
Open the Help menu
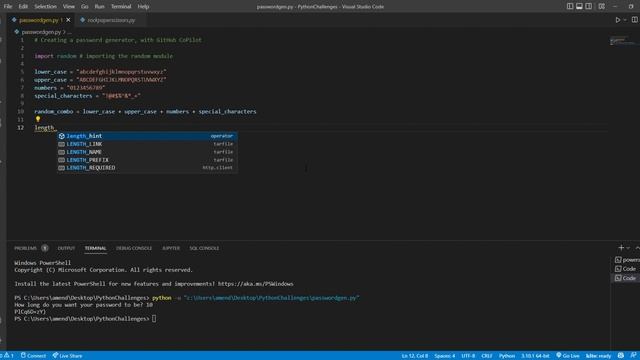(x=143, y=7)
